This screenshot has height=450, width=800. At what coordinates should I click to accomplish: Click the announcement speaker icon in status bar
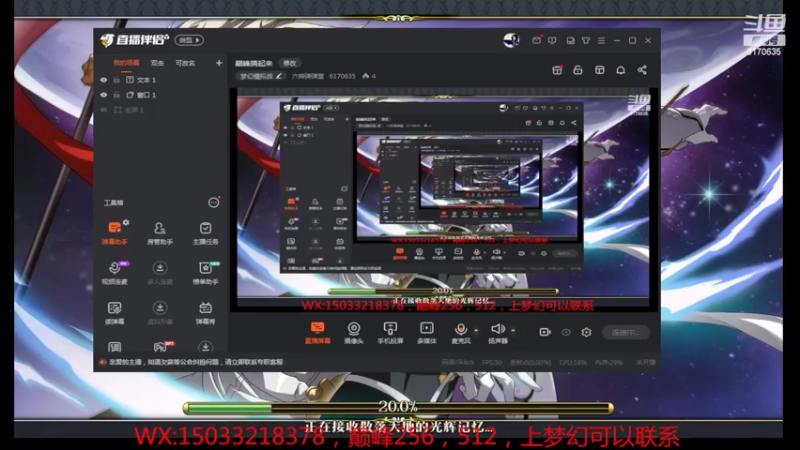(103, 362)
